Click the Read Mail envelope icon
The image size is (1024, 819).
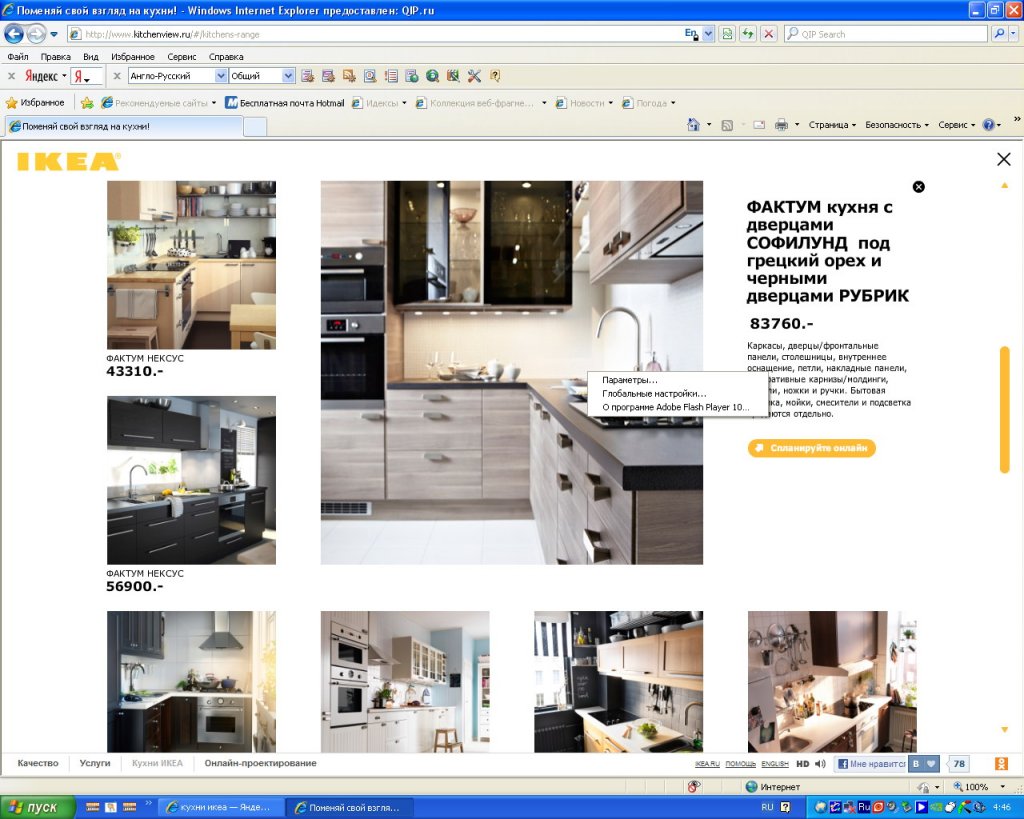pos(759,125)
